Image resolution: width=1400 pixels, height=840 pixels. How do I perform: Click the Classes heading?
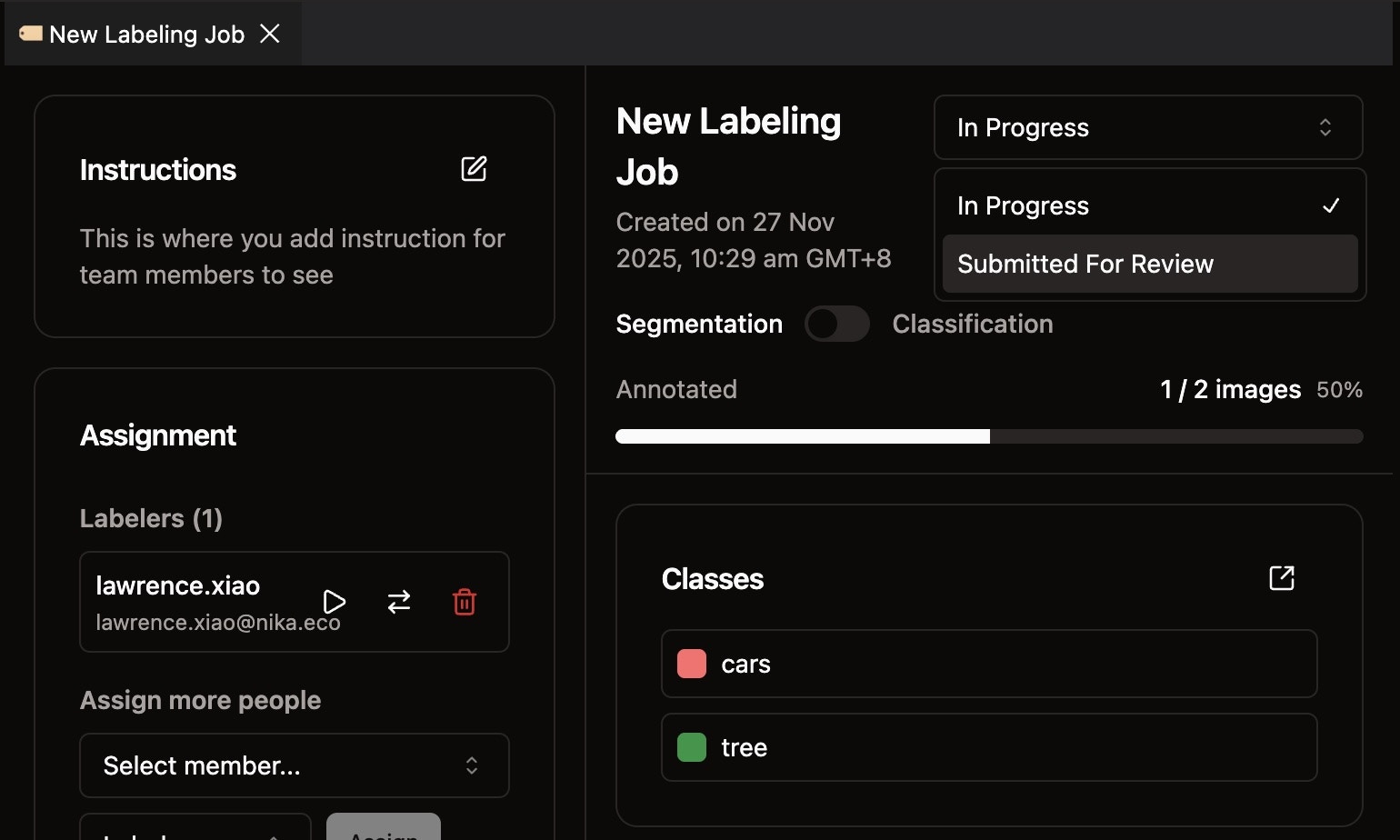pos(713,579)
